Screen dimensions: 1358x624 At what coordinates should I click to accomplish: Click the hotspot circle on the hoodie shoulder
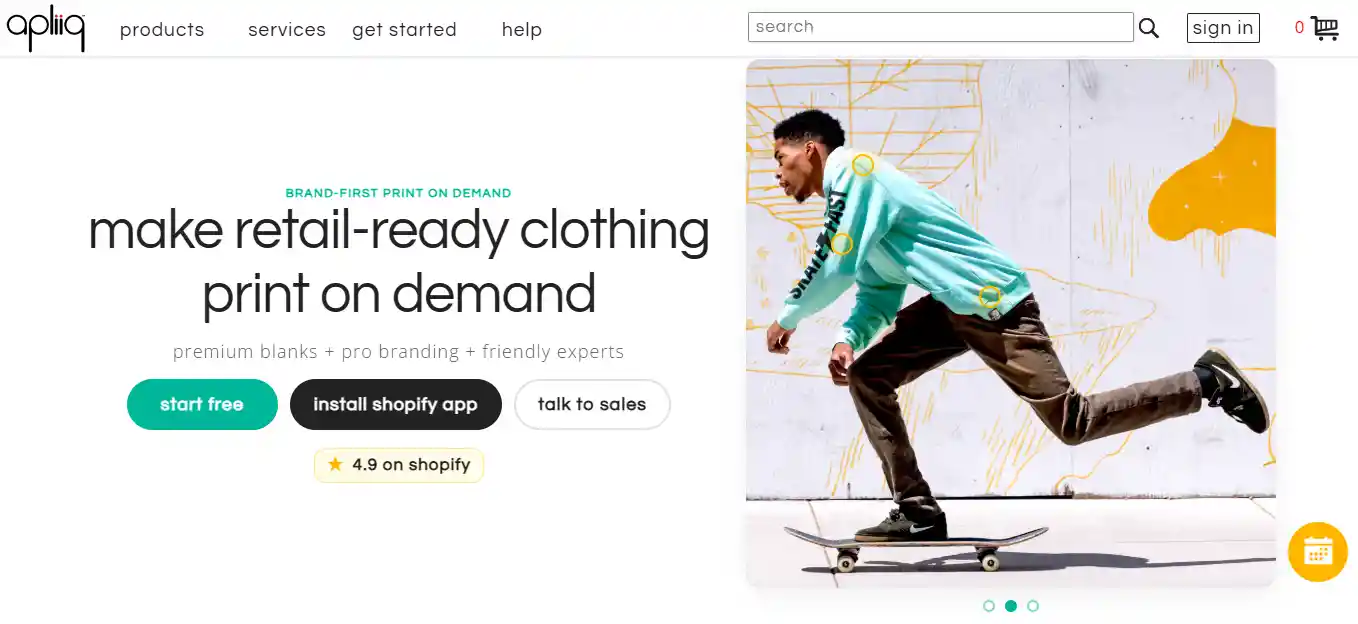(x=862, y=163)
